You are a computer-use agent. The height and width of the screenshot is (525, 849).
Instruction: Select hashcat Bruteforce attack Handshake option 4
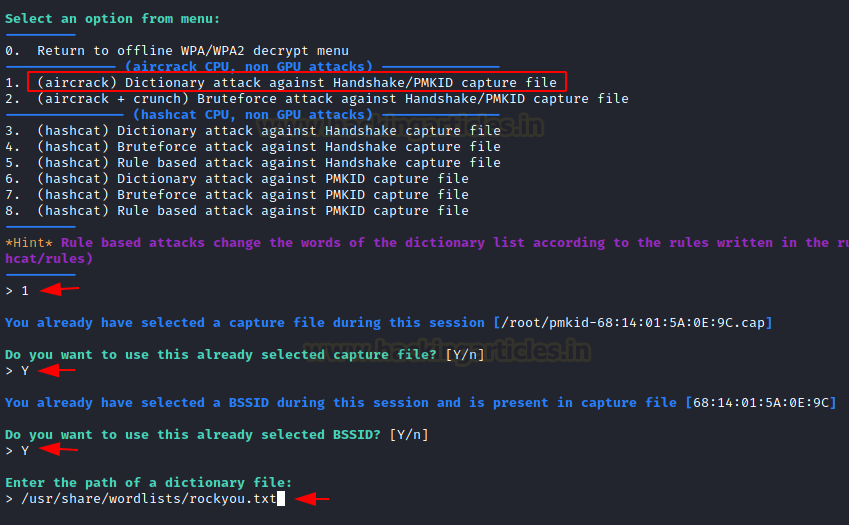click(x=253, y=147)
